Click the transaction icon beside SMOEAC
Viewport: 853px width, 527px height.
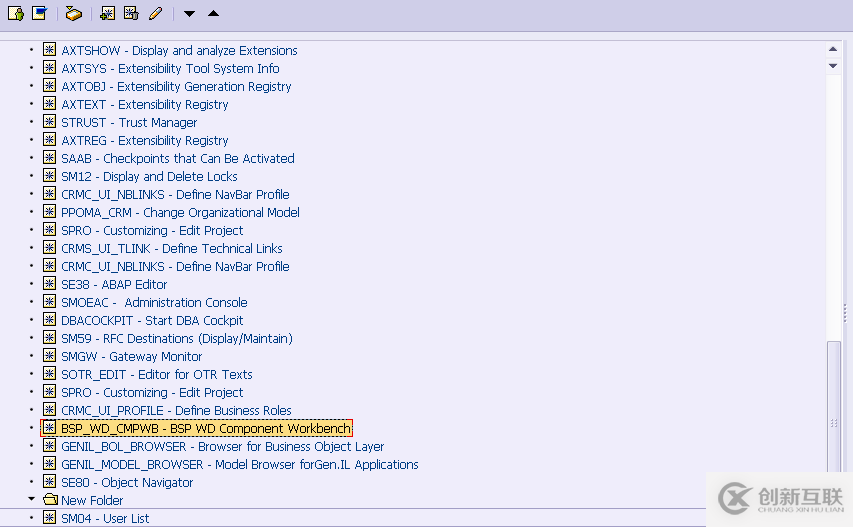[50, 301]
